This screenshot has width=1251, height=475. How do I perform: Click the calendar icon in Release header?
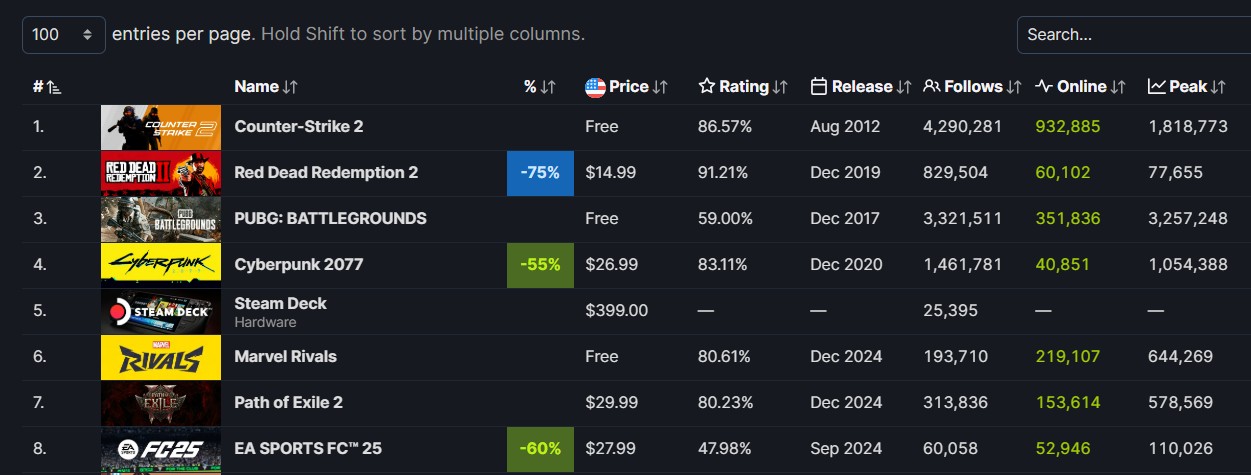818,87
